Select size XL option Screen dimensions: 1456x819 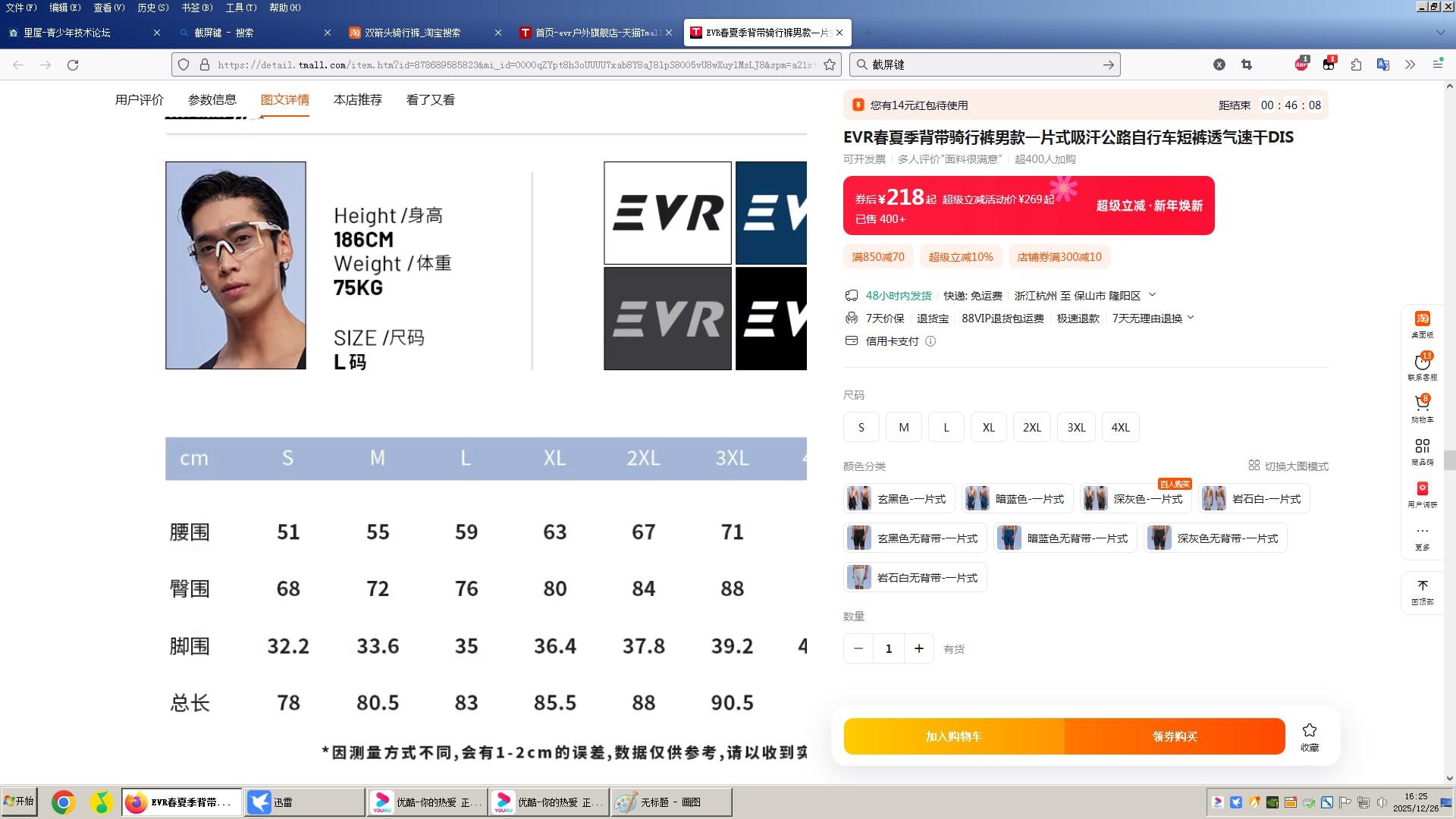(x=988, y=427)
